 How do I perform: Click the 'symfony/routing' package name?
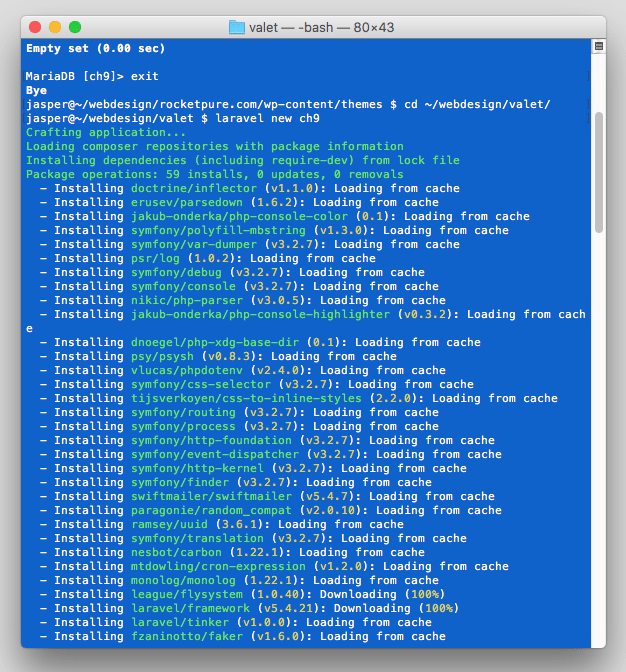(183, 412)
